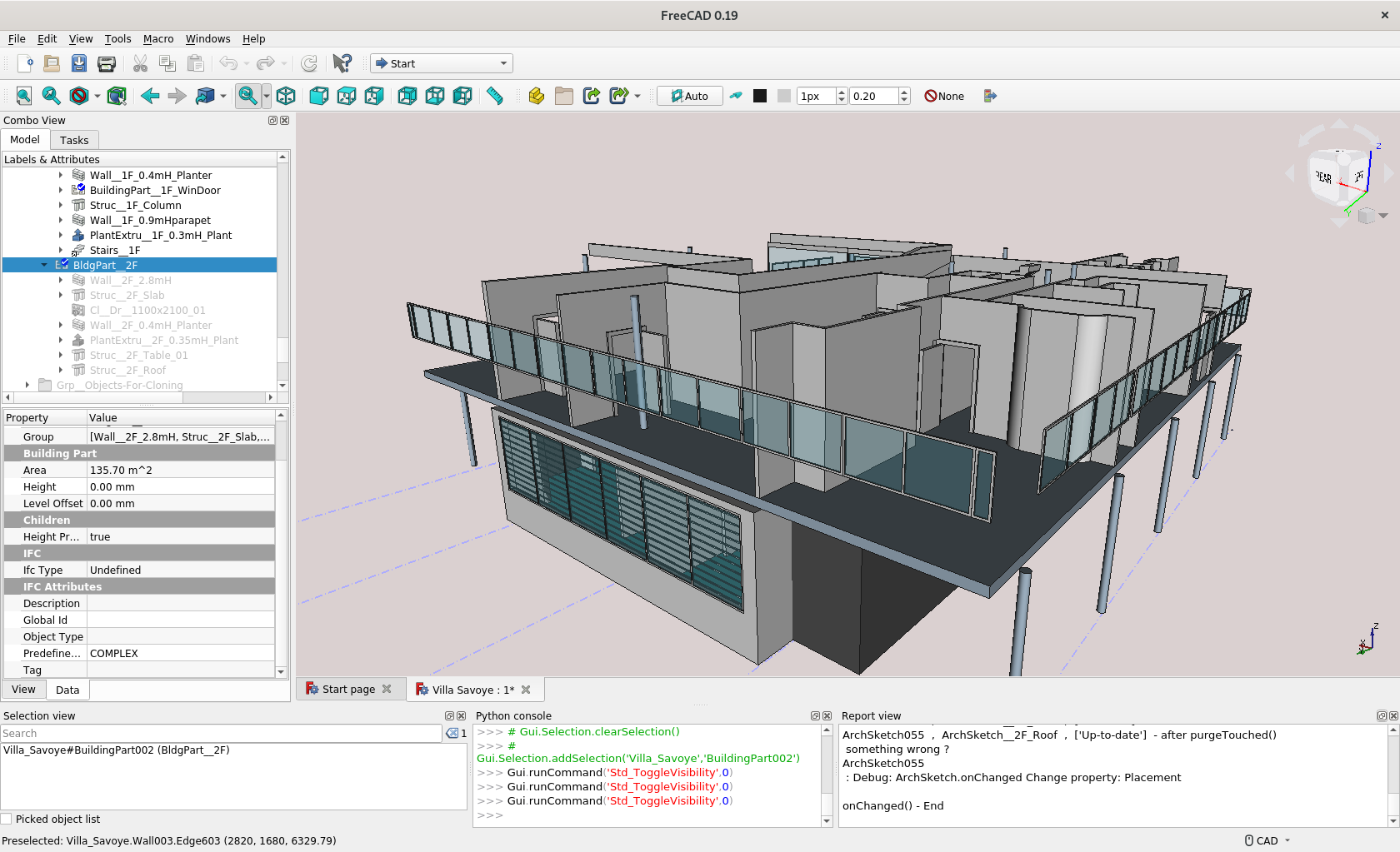Image resolution: width=1400 pixels, height=852 pixels.
Task: Open the workbench selector showing Start
Action: pyautogui.click(x=442, y=63)
